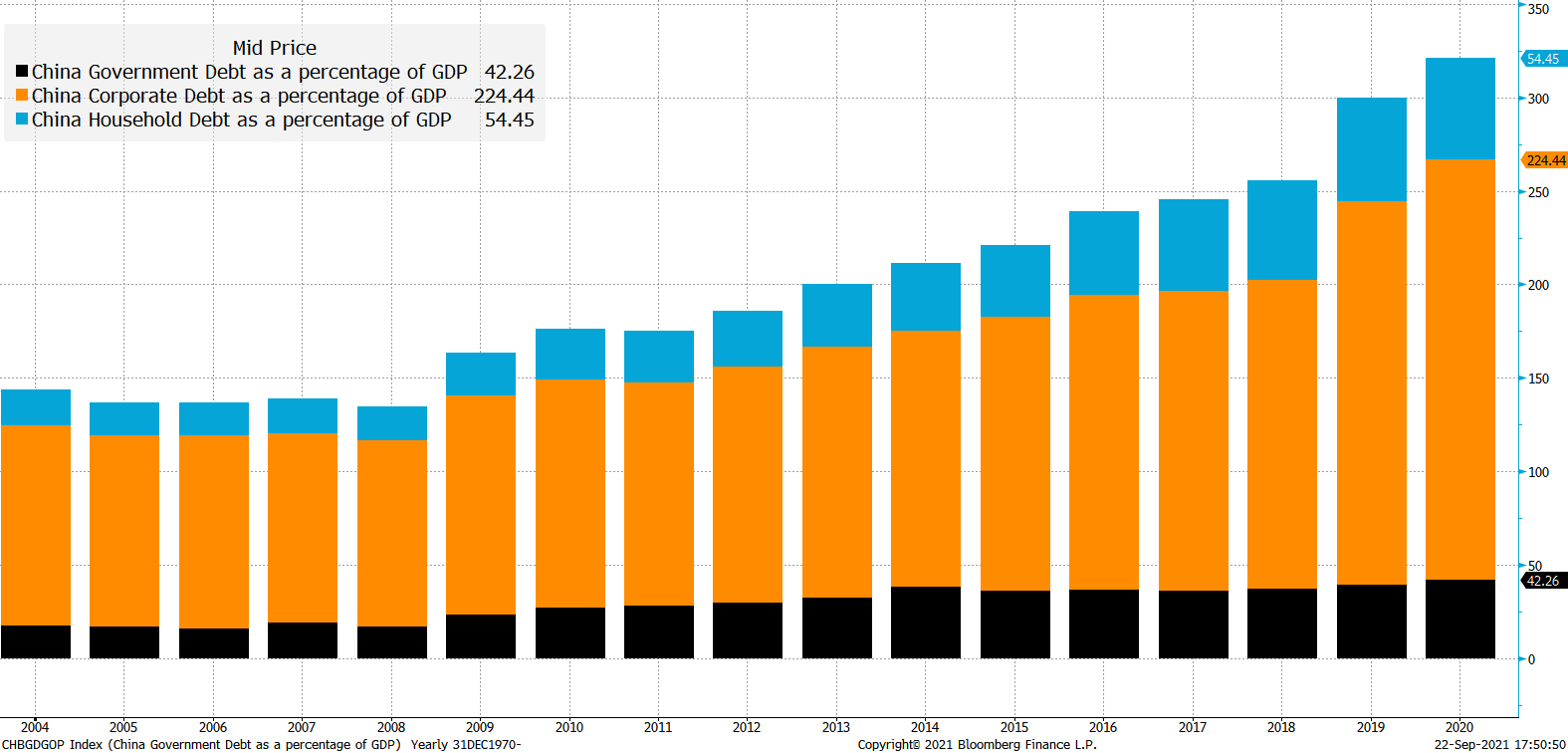The width and height of the screenshot is (1568, 753).
Task: Click the 2015 x-axis label
Action: (x=1014, y=727)
